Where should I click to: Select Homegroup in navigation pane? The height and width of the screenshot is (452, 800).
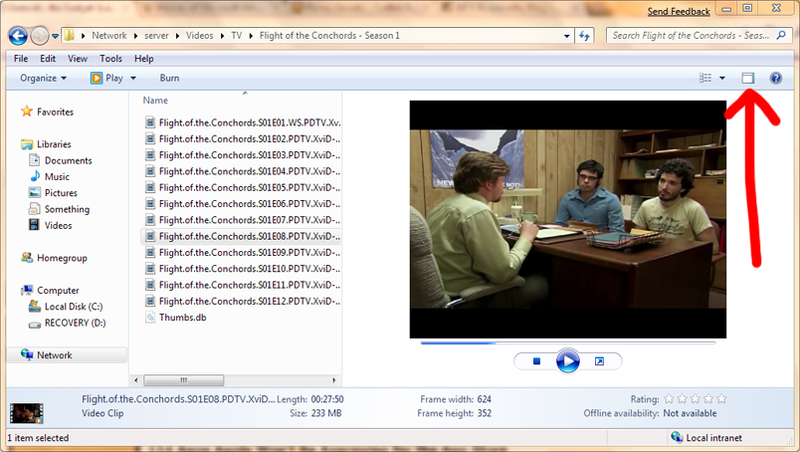pos(62,258)
